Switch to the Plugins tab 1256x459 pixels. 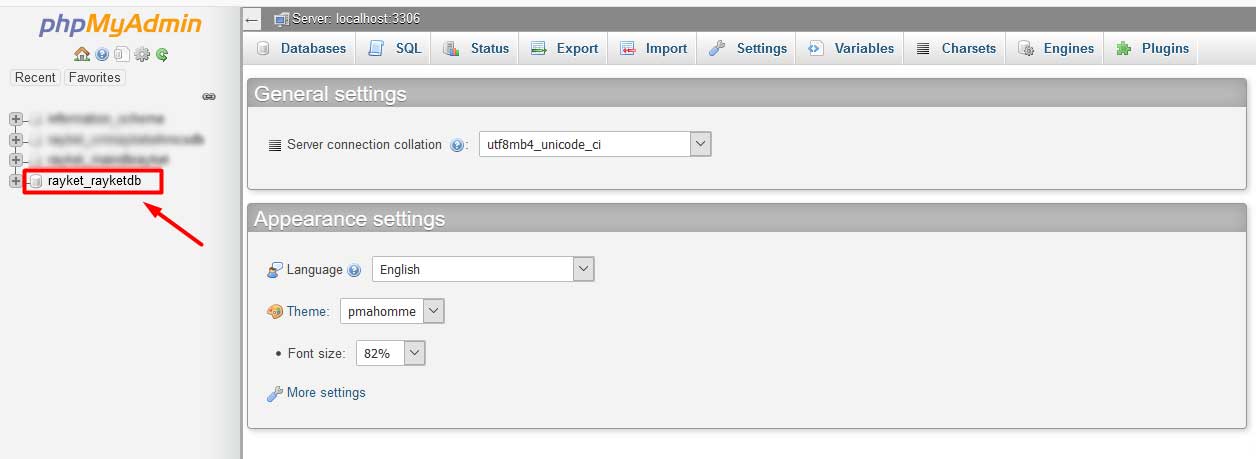coord(1153,48)
